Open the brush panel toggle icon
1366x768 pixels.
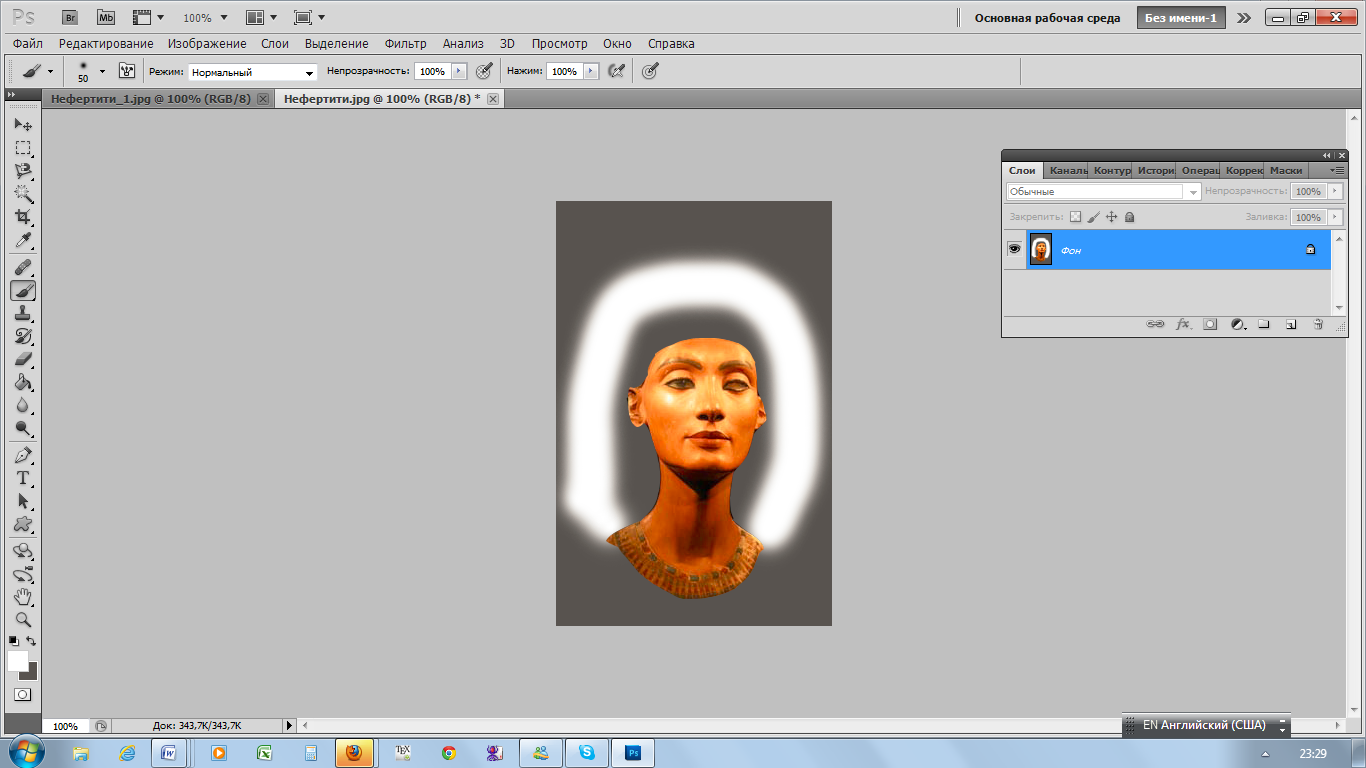pyautogui.click(x=127, y=71)
